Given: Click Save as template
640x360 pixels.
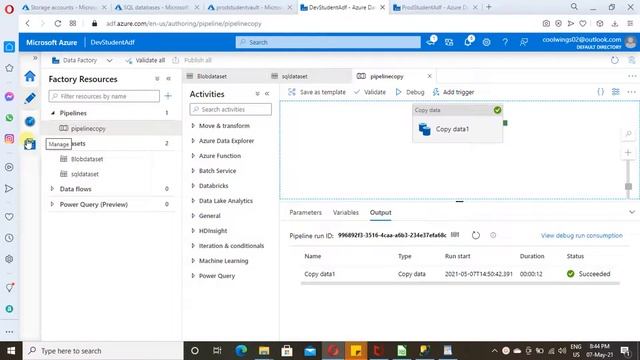Looking at the screenshot, I should pyautogui.click(x=317, y=92).
